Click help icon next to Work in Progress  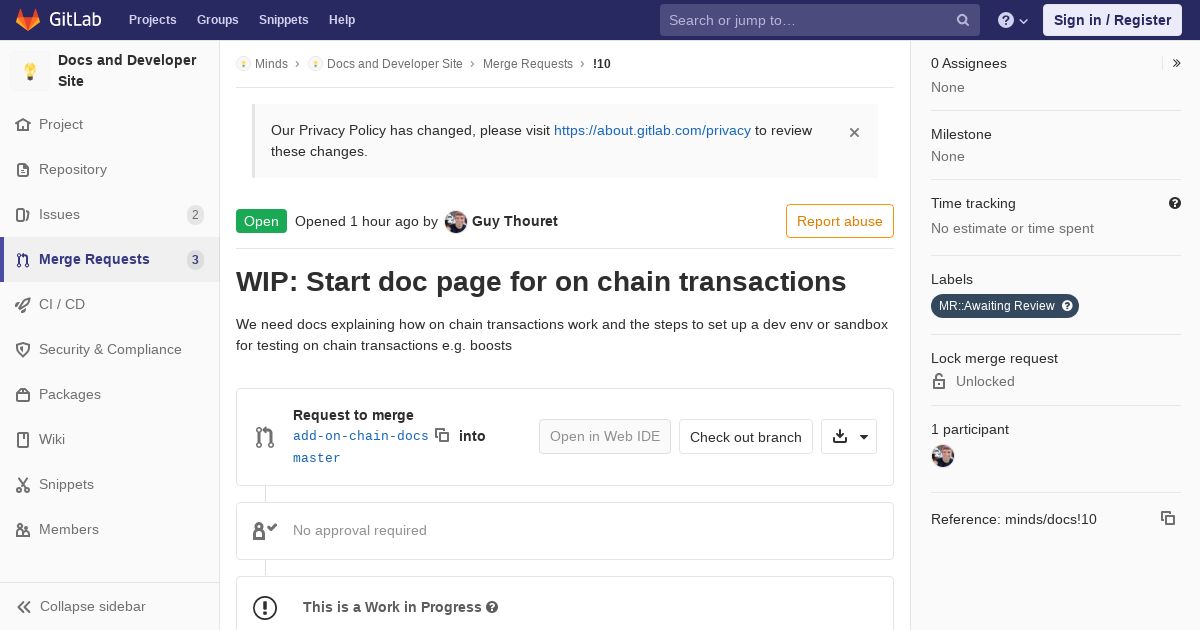pyautogui.click(x=492, y=607)
